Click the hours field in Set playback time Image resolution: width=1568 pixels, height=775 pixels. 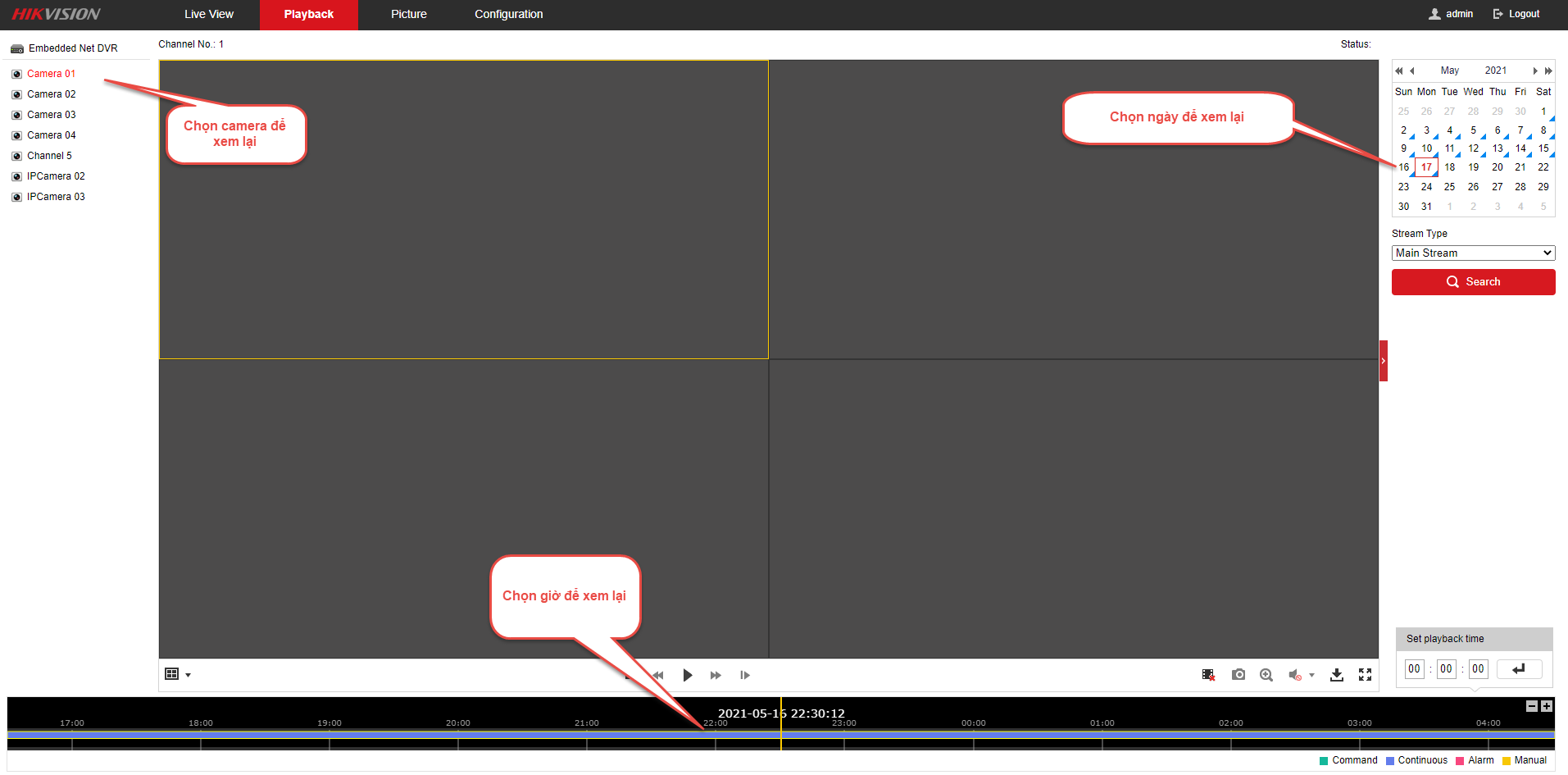click(x=1414, y=669)
